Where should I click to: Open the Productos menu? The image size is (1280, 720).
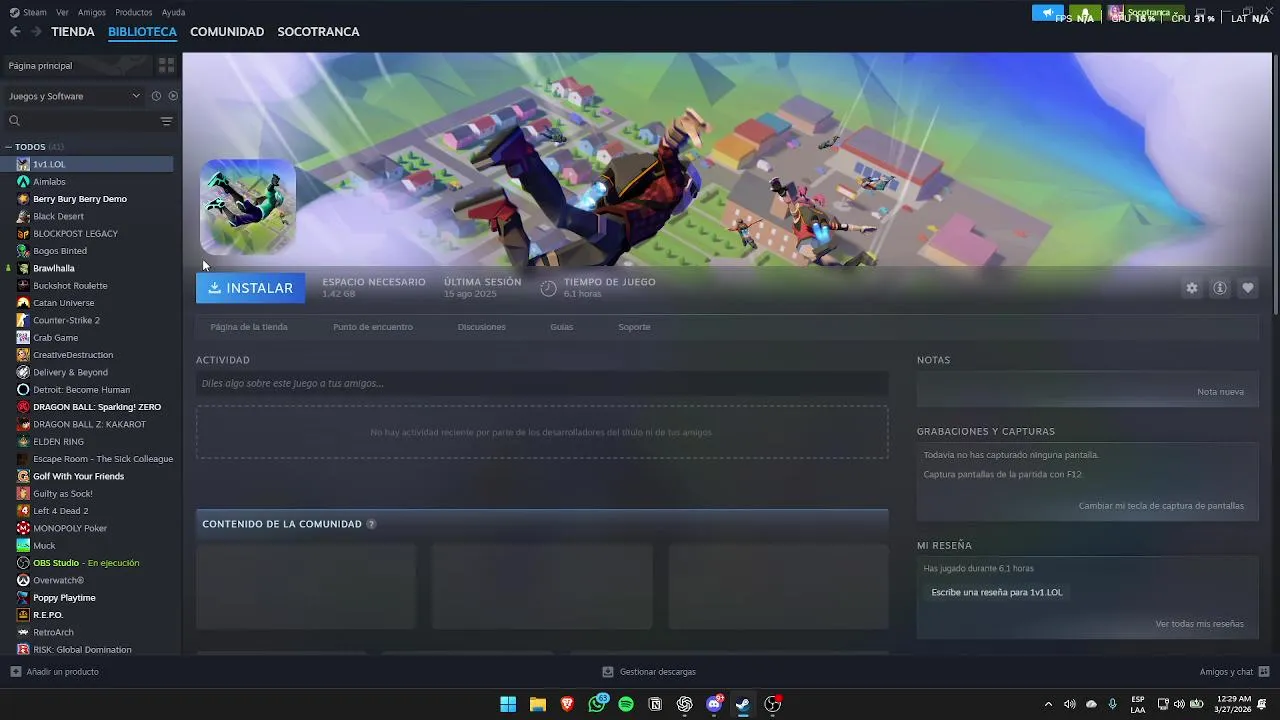pos(134,12)
